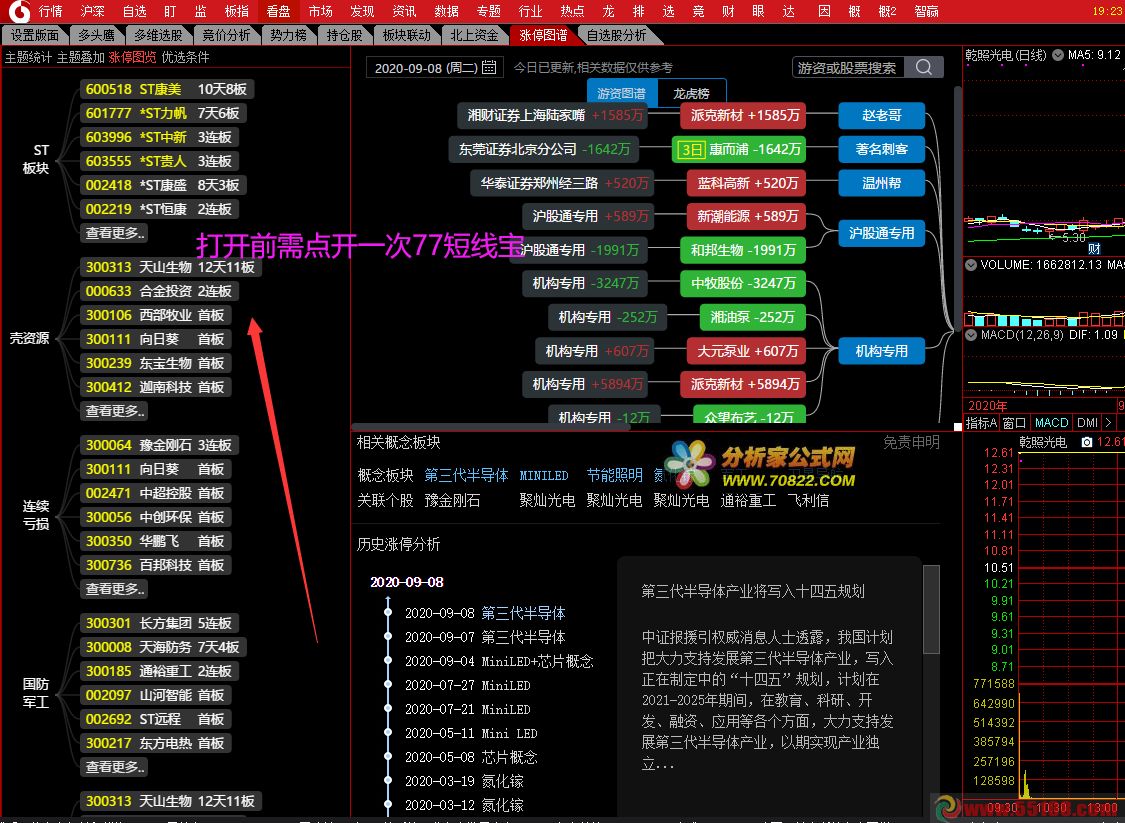Open the 板指 menu
Image resolution: width=1125 pixels, height=823 pixels.
point(237,11)
